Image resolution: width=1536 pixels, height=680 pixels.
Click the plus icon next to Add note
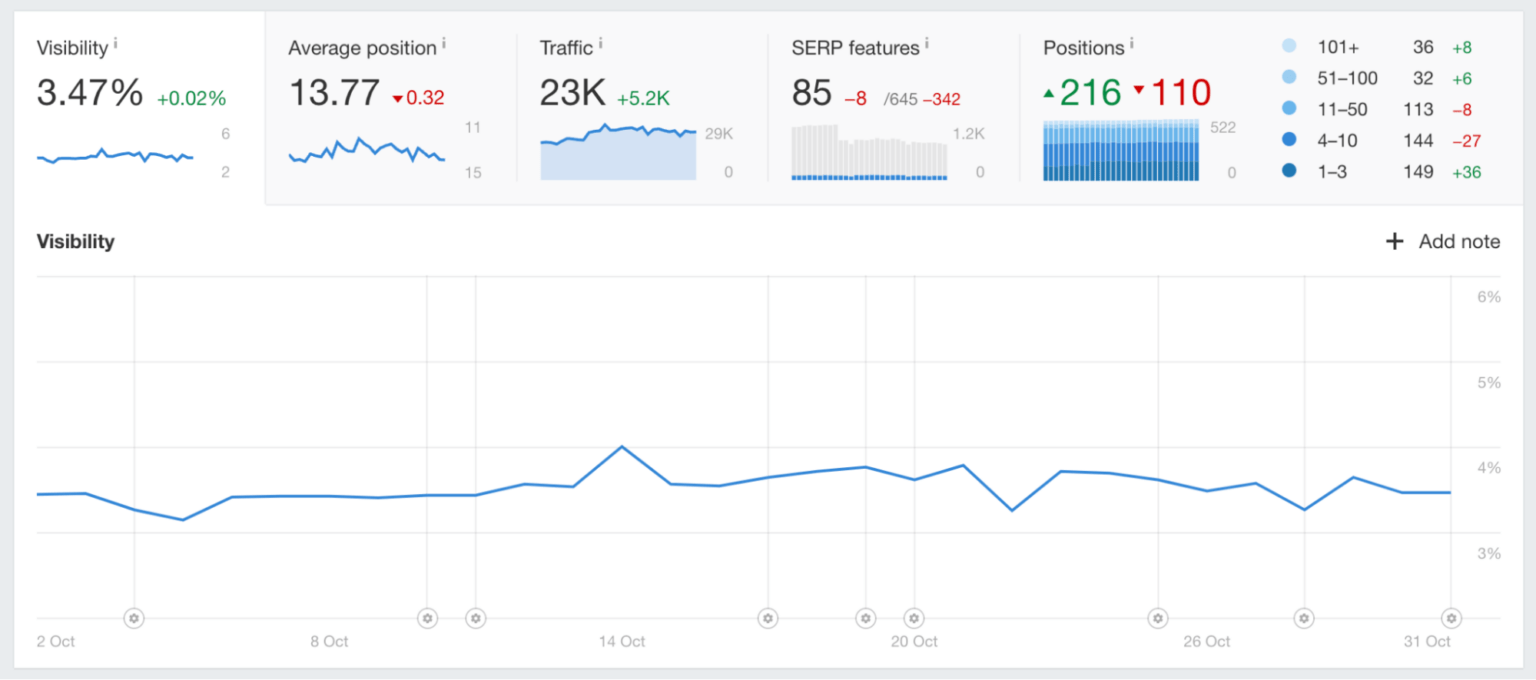(1393, 241)
